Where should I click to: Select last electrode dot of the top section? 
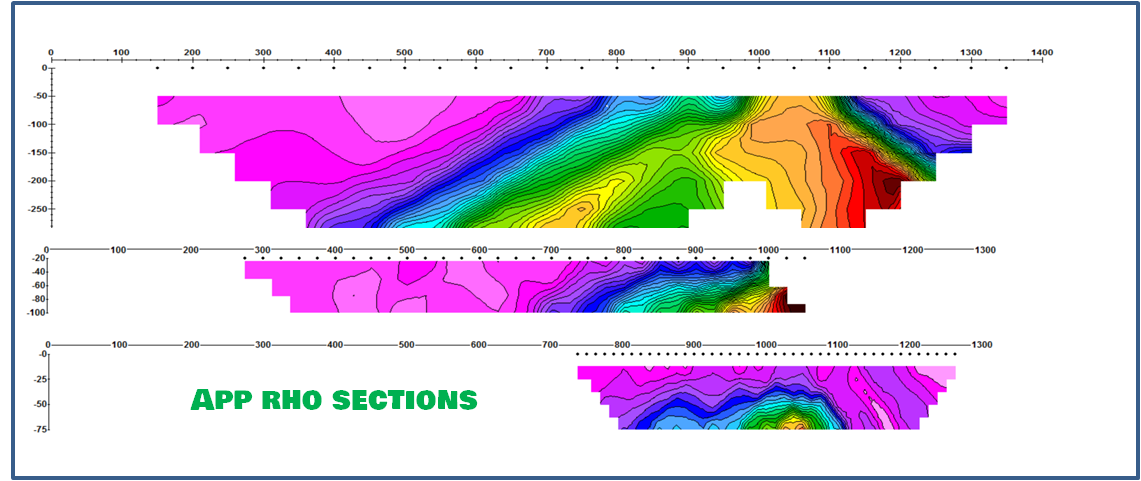tap(1006, 69)
